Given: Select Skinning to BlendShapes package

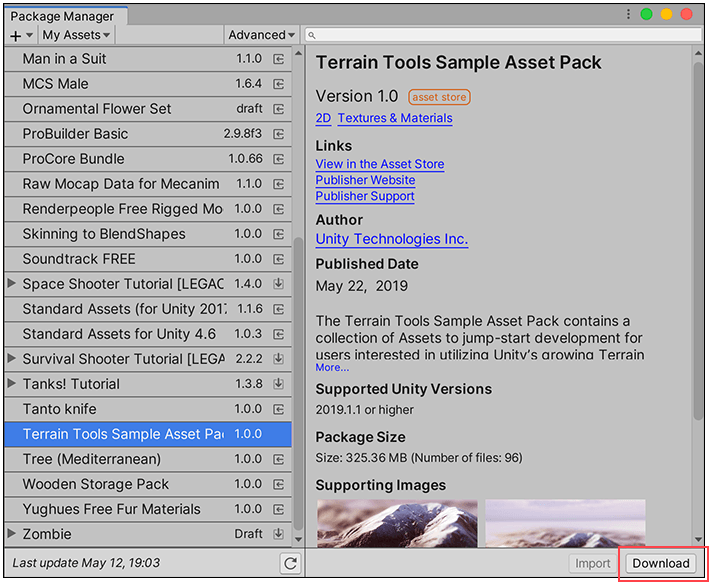Looking at the screenshot, I should [148, 234].
